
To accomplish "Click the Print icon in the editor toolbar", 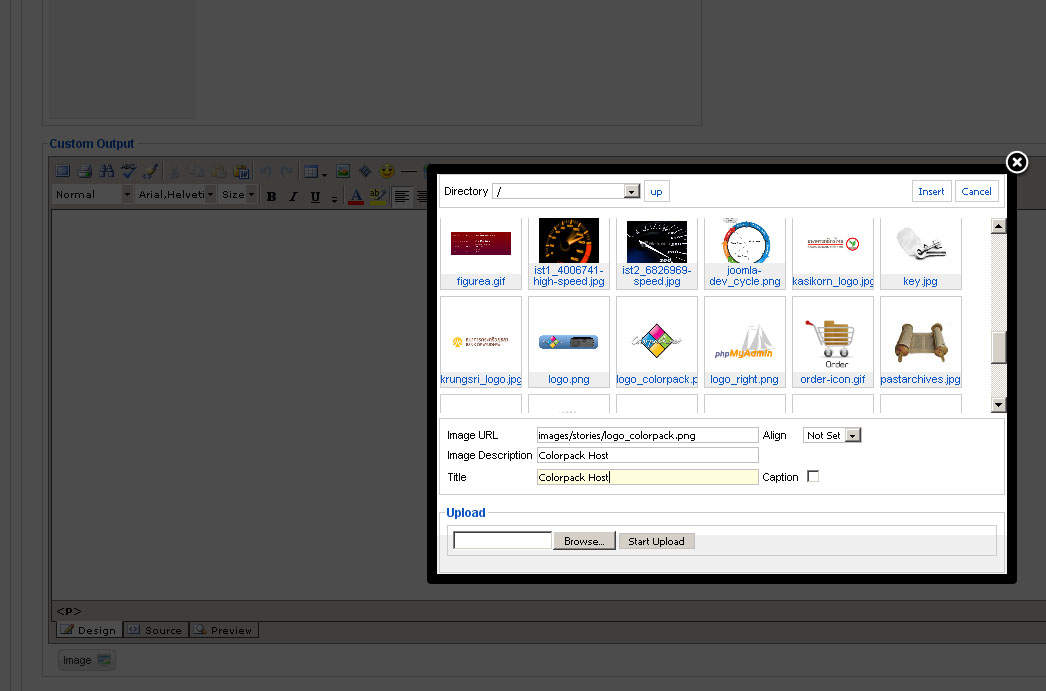I will (85, 171).
